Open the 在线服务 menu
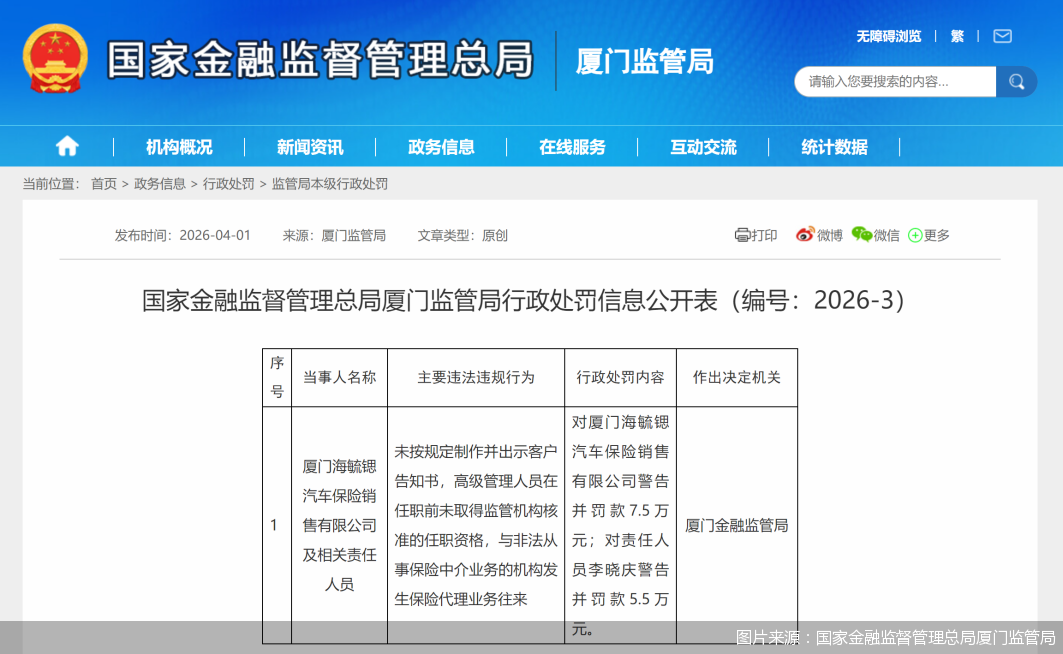Screen dimensions: 1063x654 pos(572,146)
